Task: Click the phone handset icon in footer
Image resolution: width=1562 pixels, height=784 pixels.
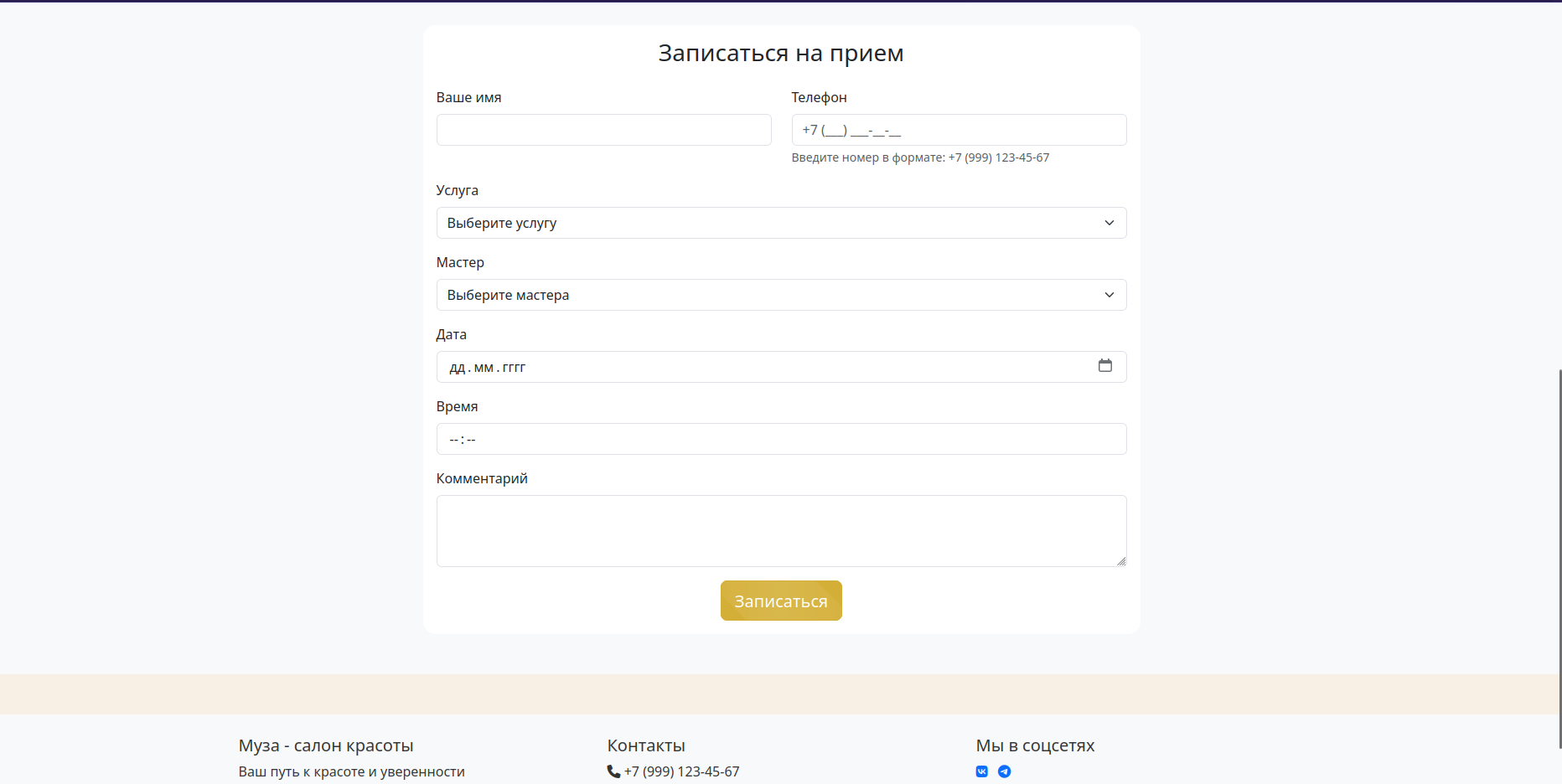Action: tap(613, 771)
